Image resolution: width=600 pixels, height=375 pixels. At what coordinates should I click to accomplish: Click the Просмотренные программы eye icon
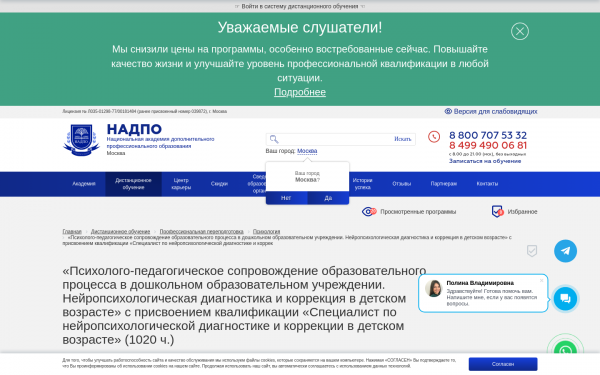[369, 212]
